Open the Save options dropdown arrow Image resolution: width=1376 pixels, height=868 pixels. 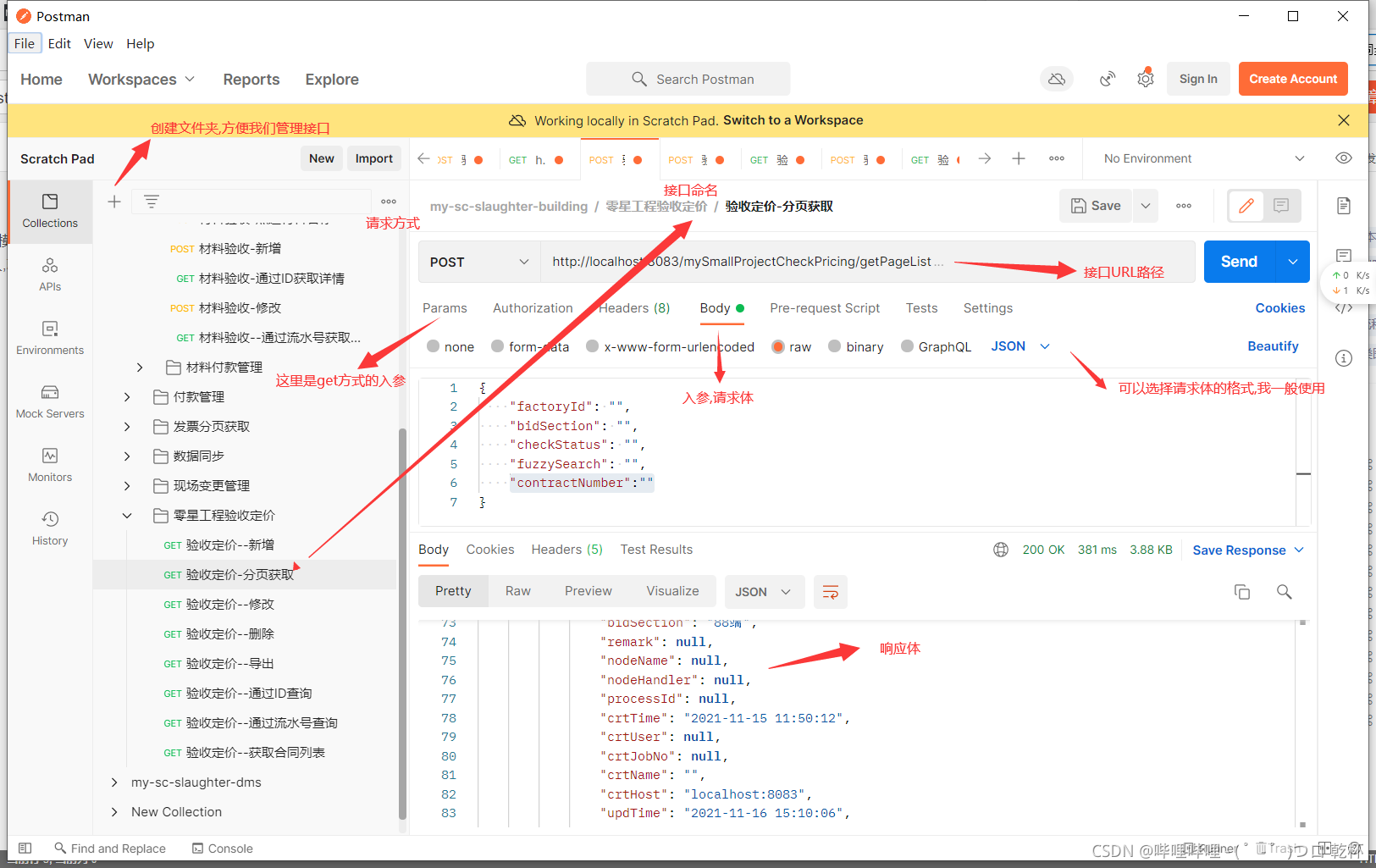click(1146, 206)
